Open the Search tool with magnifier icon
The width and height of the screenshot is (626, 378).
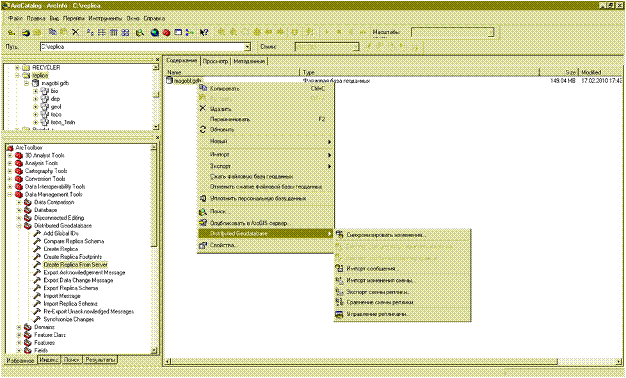click(140, 33)
